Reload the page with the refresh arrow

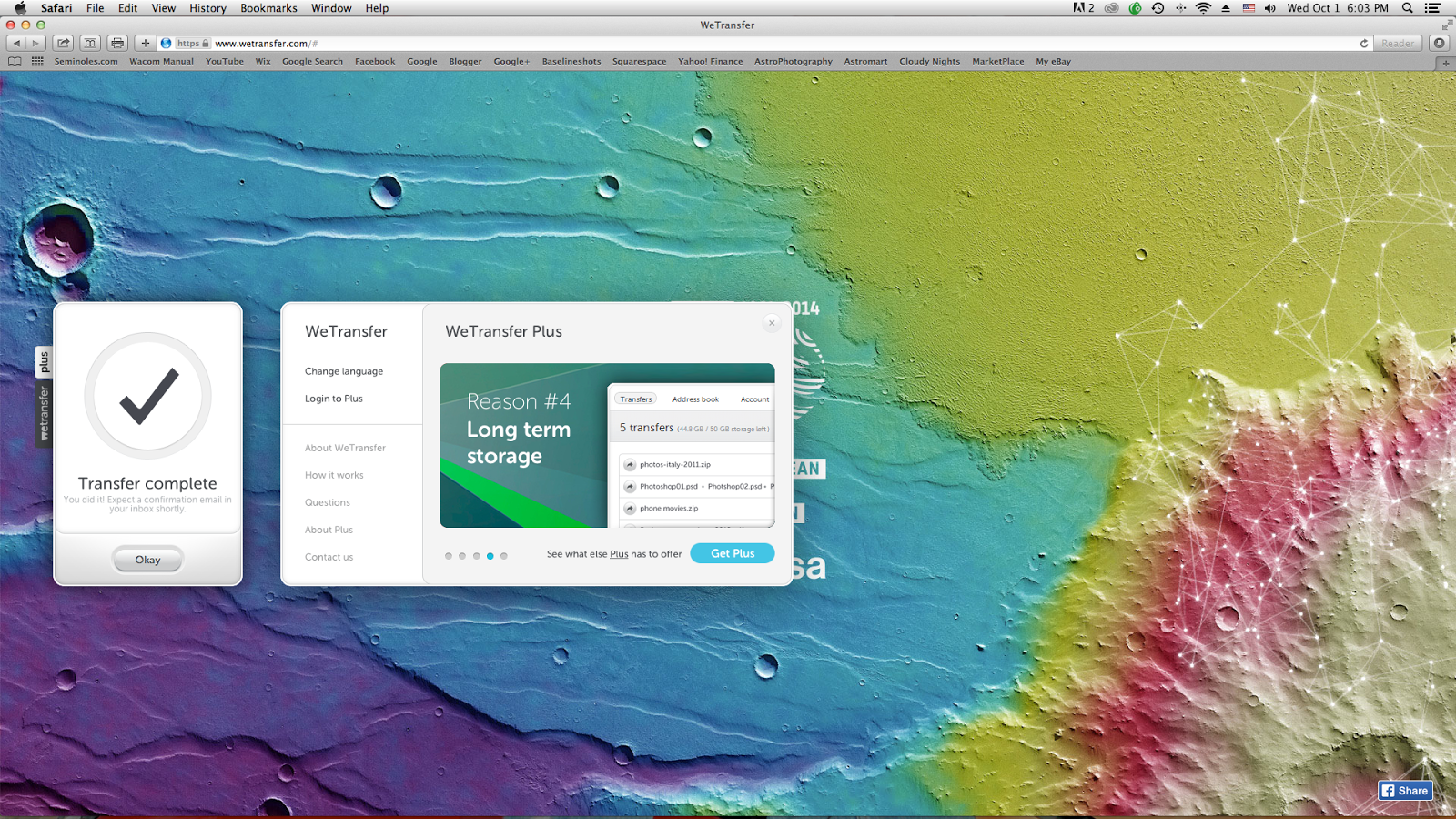(1364, 43)
